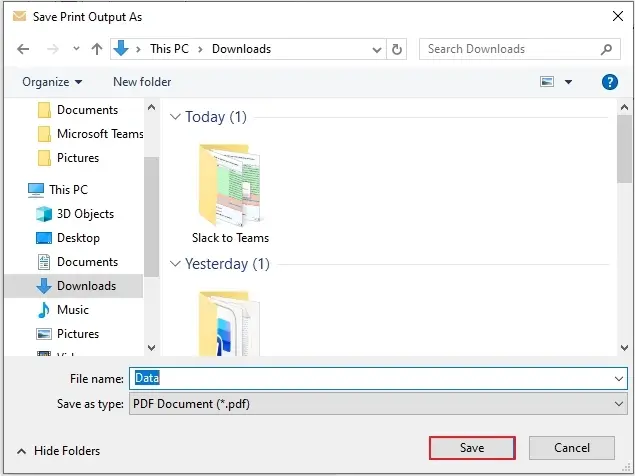Open Documents under This PC
Image resolution: width=635 pixels, height=476 pixels.
click(77, 262)
